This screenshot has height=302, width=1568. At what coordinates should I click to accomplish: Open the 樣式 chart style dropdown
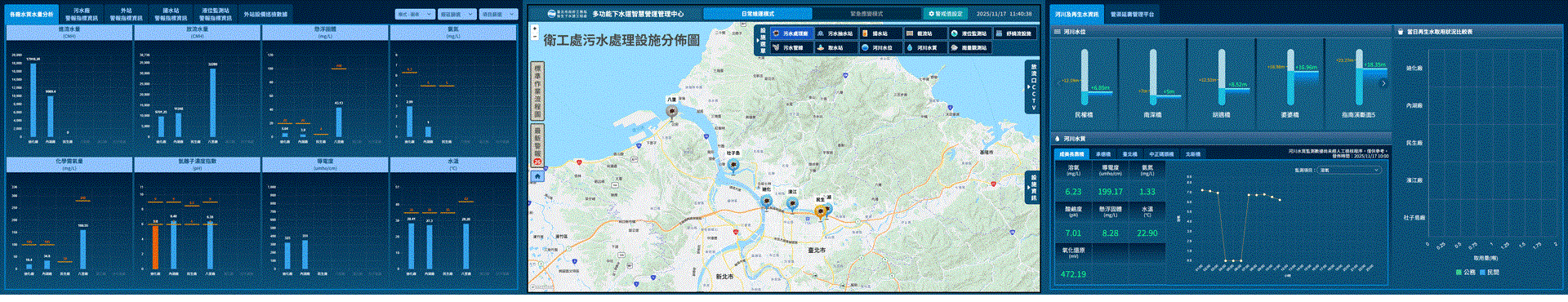coord(415,14)
